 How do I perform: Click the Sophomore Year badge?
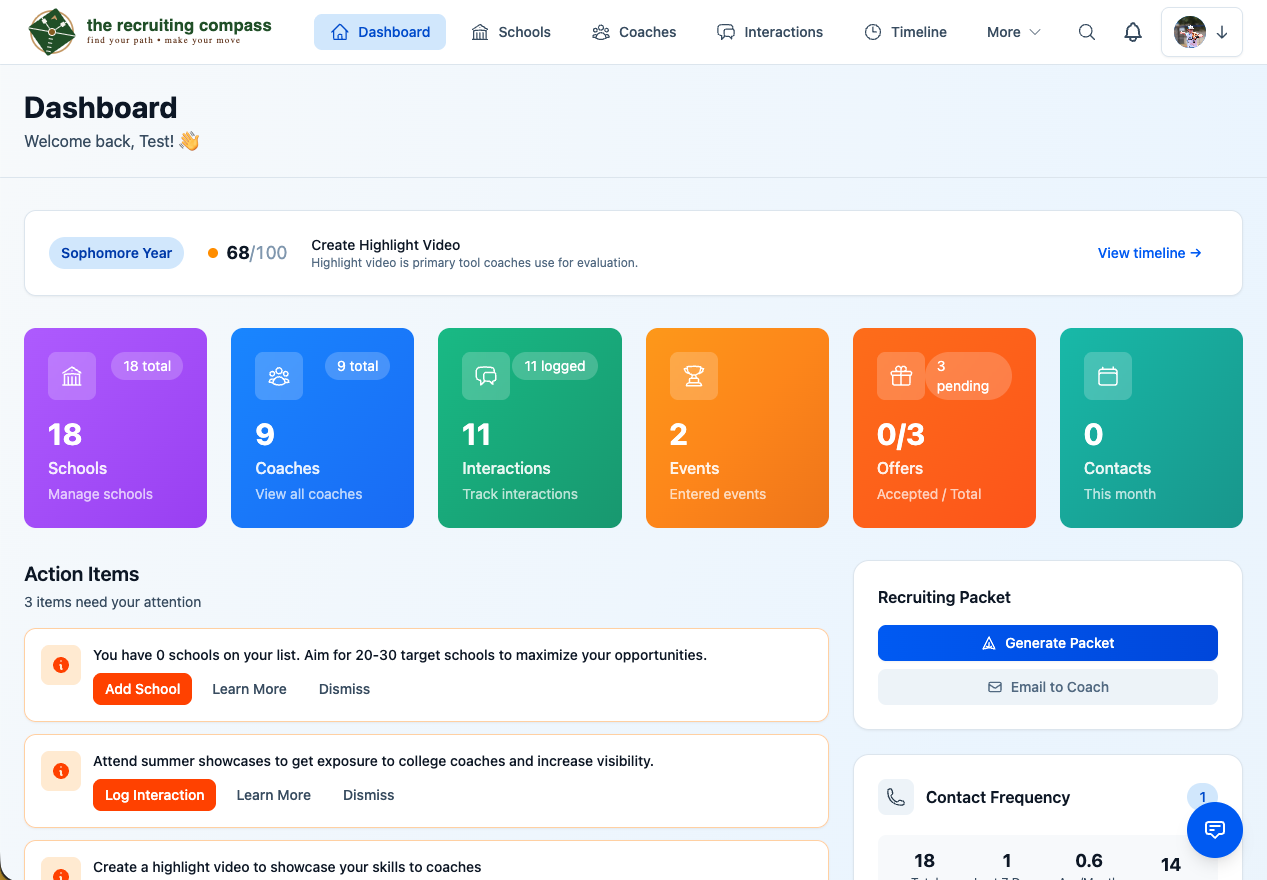click(x=116, y=253)
